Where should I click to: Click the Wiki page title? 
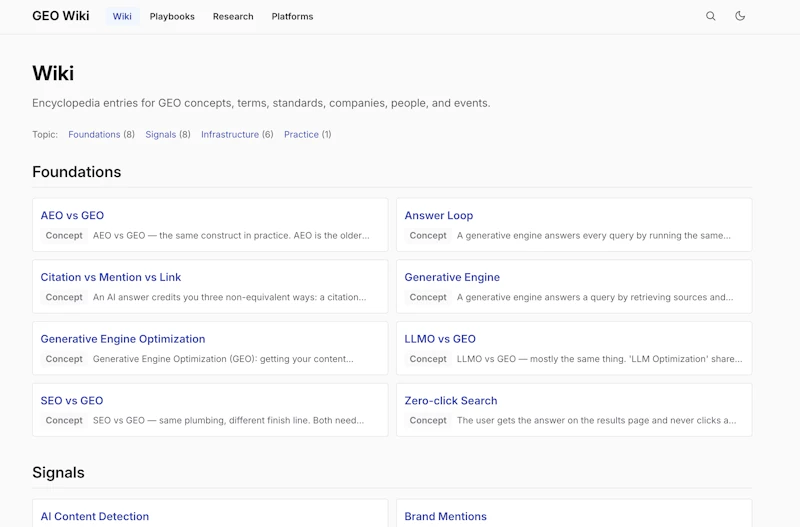coord(53,73)
